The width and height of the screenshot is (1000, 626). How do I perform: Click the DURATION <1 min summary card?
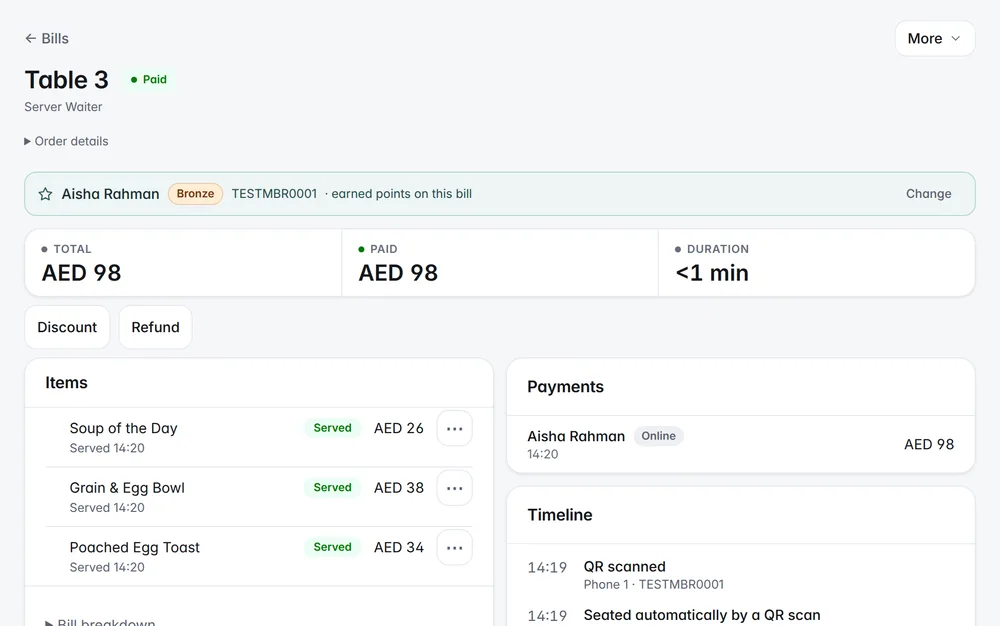(x=816, y=263)
